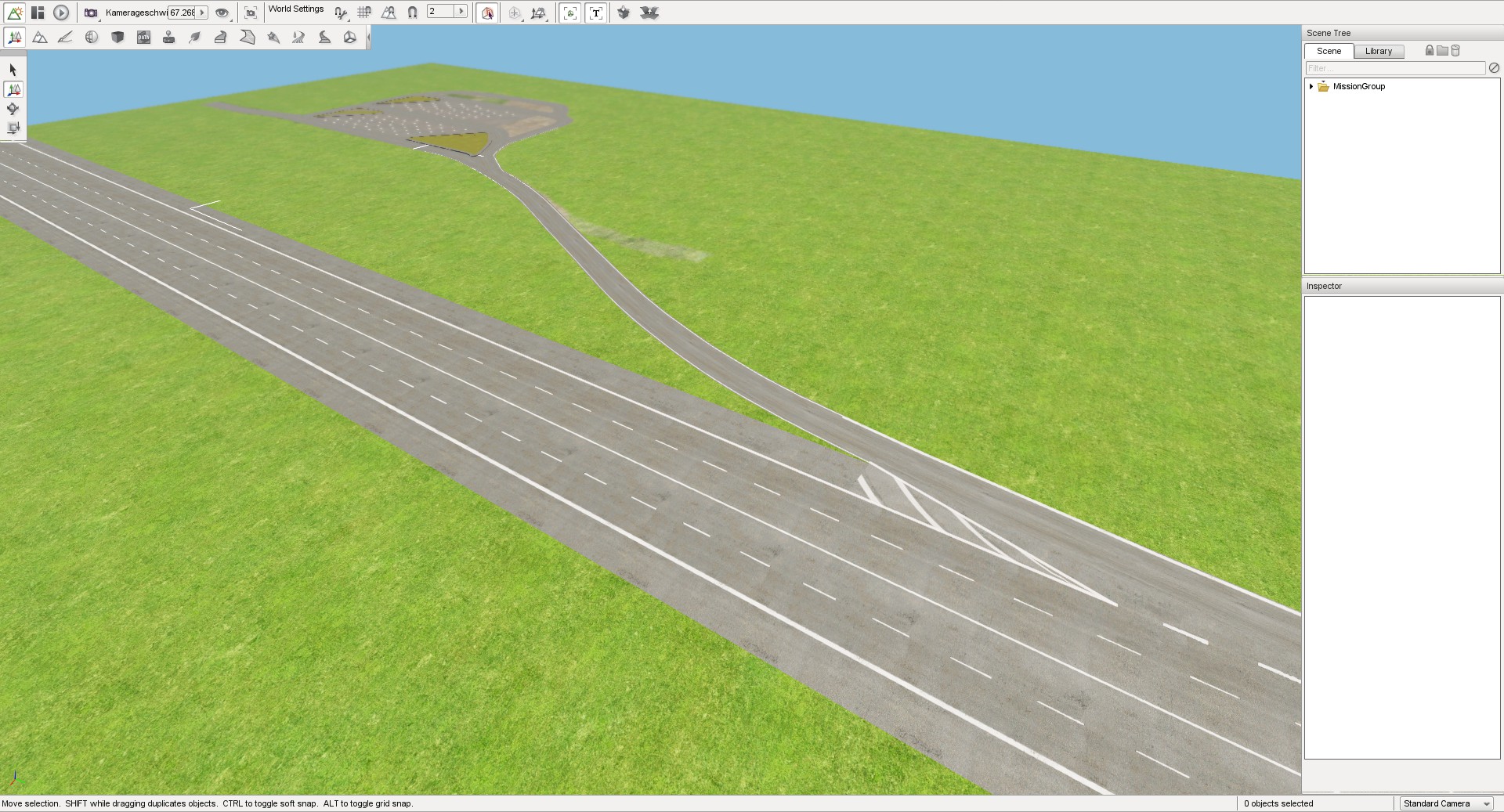Click the drop into prefab box icon

(624, 13)
